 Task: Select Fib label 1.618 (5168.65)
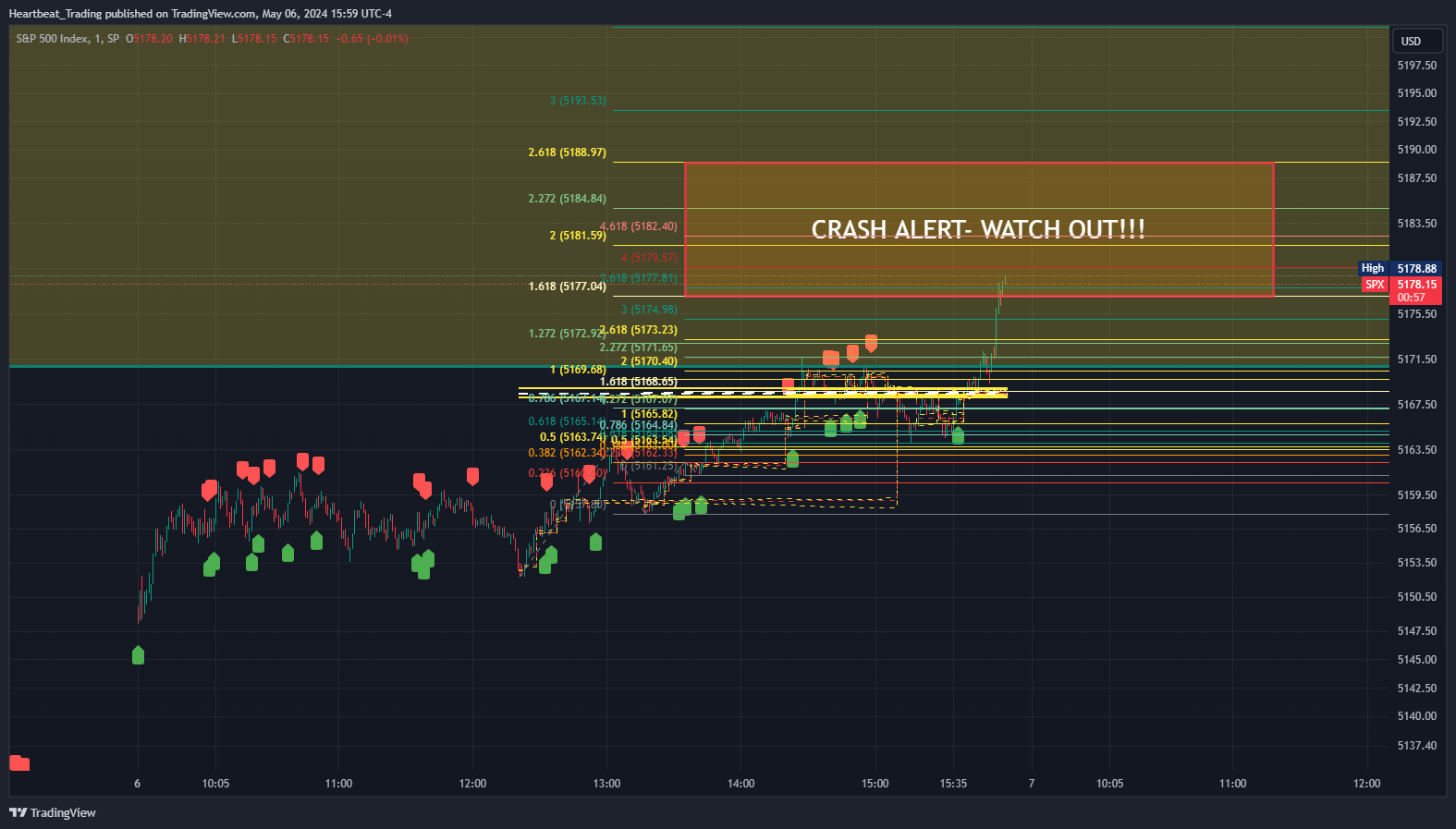[639, 382]
